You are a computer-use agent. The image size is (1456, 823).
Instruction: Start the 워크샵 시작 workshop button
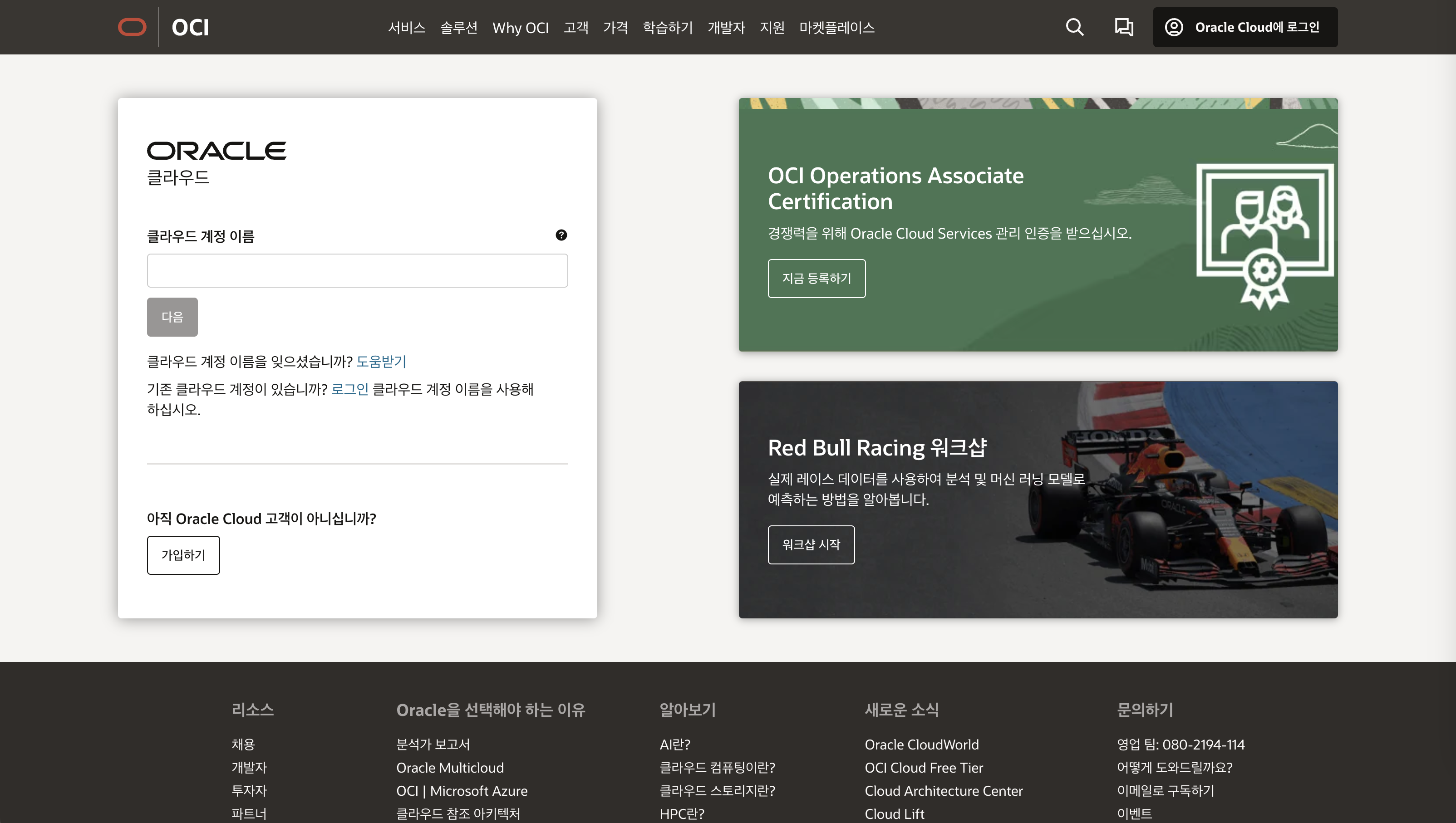click(811, 544)
